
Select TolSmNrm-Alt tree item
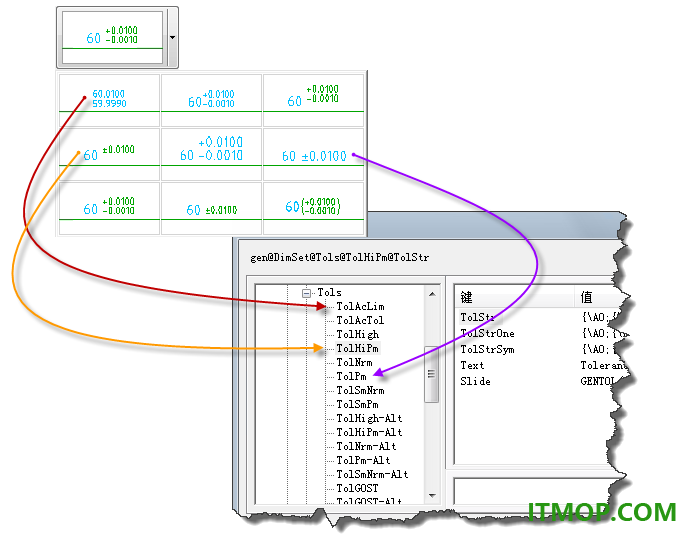372,475
